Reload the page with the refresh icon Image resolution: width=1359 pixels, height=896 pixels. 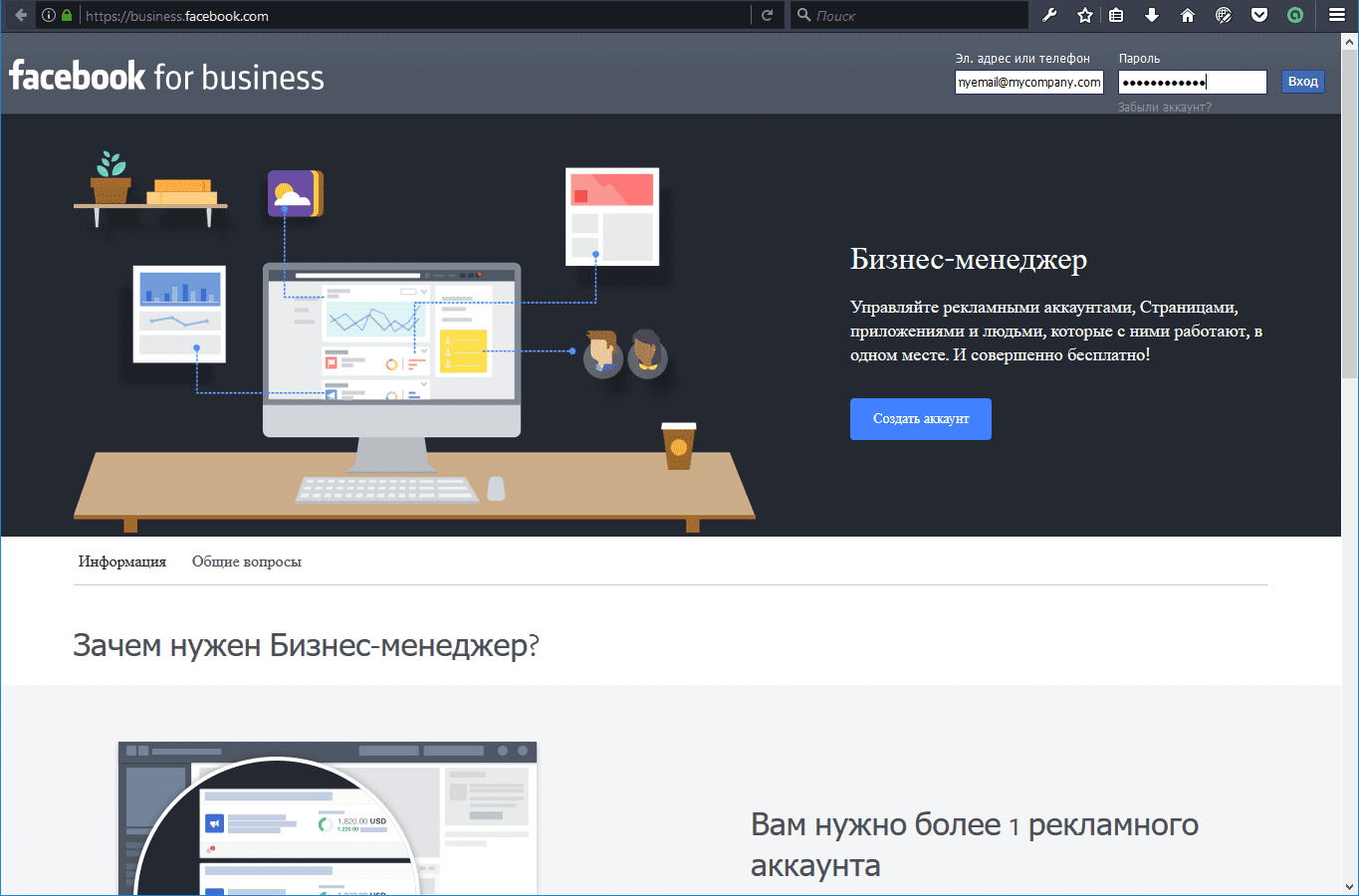click(x=767, y=15)
